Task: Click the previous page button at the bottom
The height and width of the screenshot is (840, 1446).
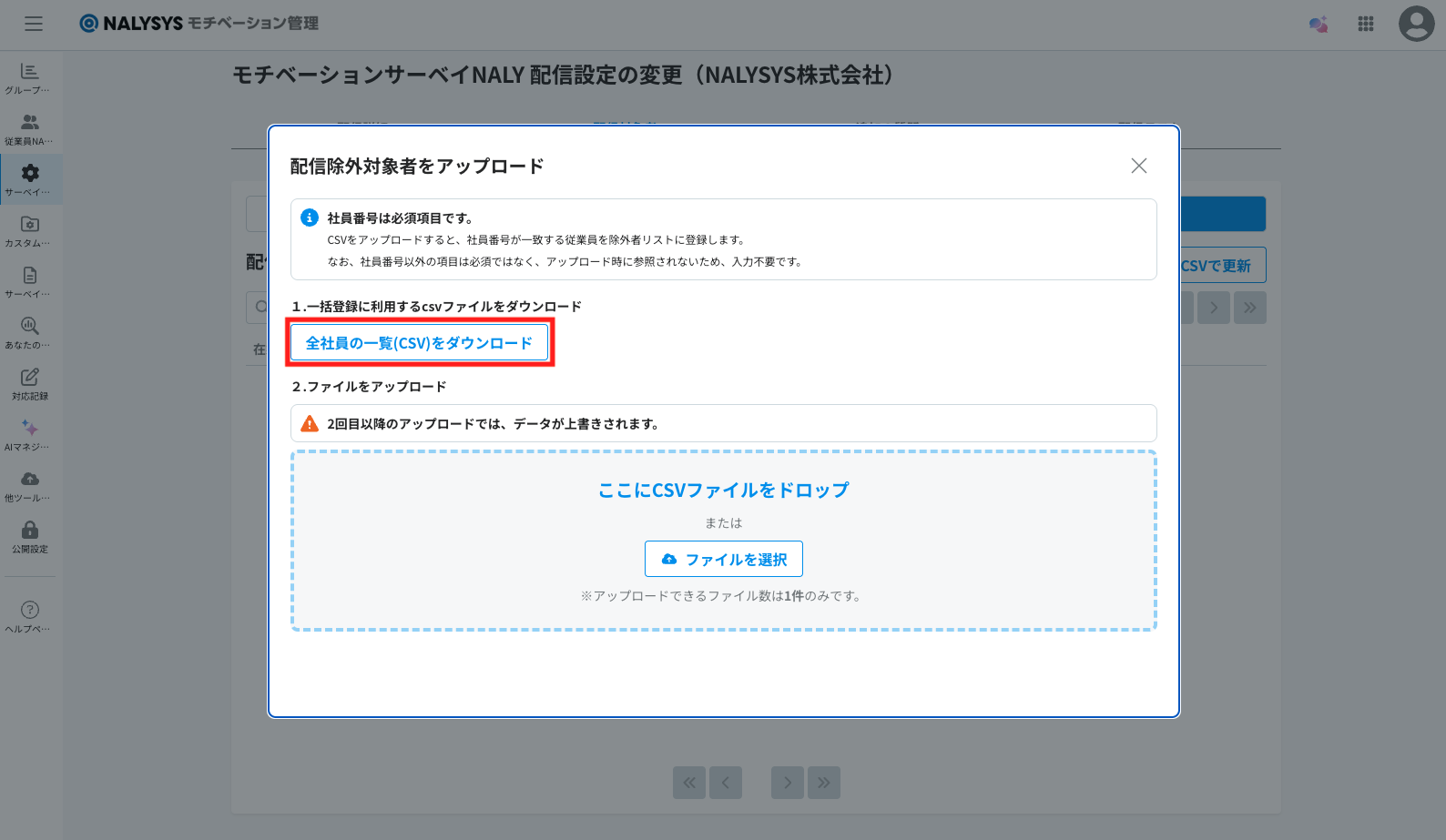Action: (x=726, y=783)
